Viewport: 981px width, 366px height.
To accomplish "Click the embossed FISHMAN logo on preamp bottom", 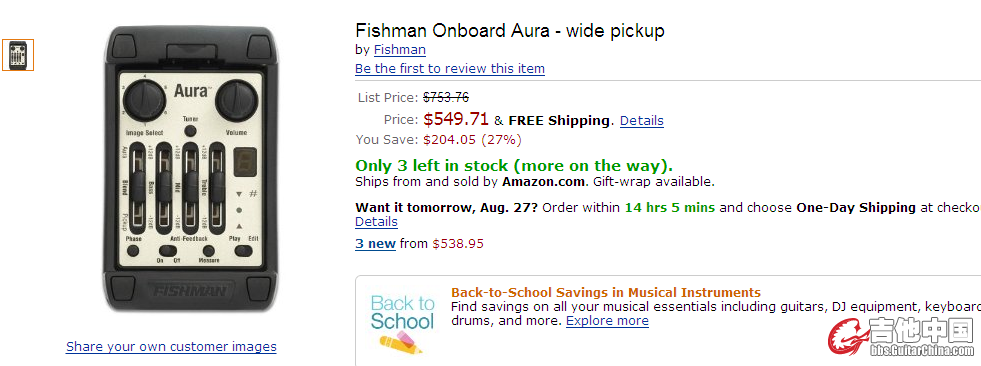I will (x=190, y=290).
